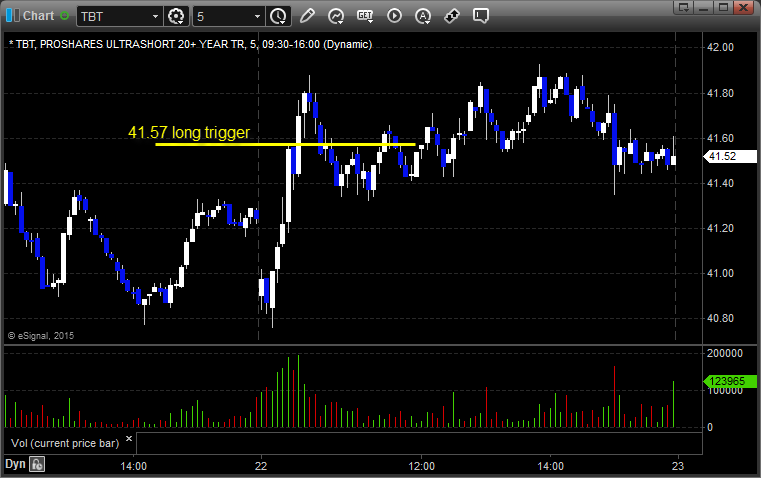Click the 200000 volume axis label
The image size is (761, 478).
click(x=725, y=353)
